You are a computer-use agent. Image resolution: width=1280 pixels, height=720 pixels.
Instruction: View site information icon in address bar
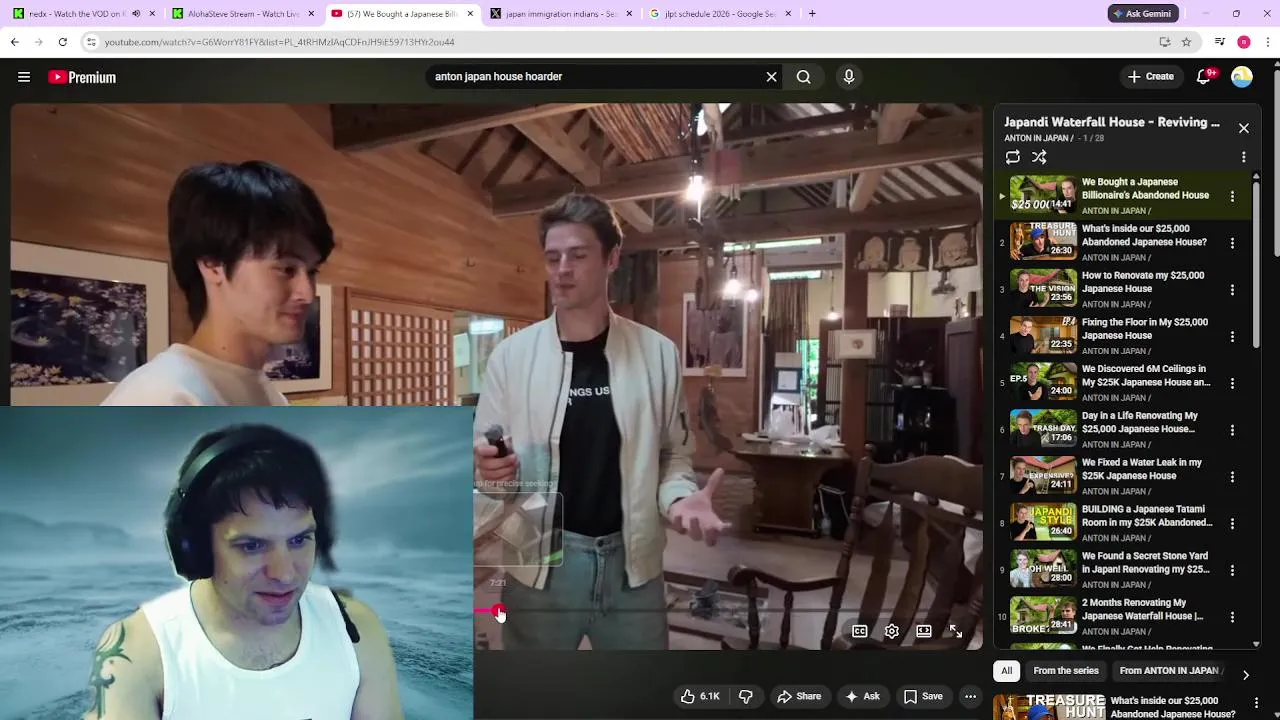click(x=91, y=42)
